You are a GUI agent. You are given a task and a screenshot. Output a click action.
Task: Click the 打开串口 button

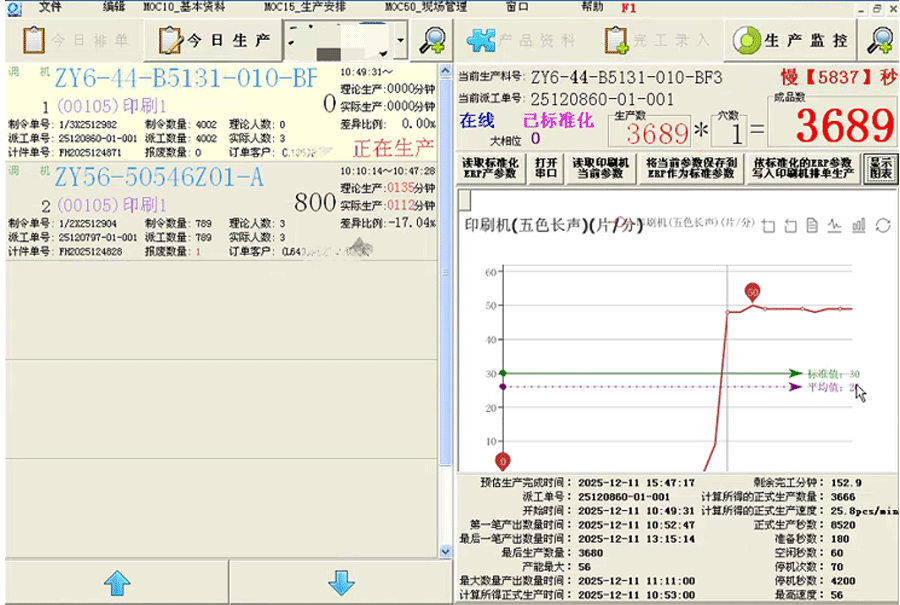point(546,167)
